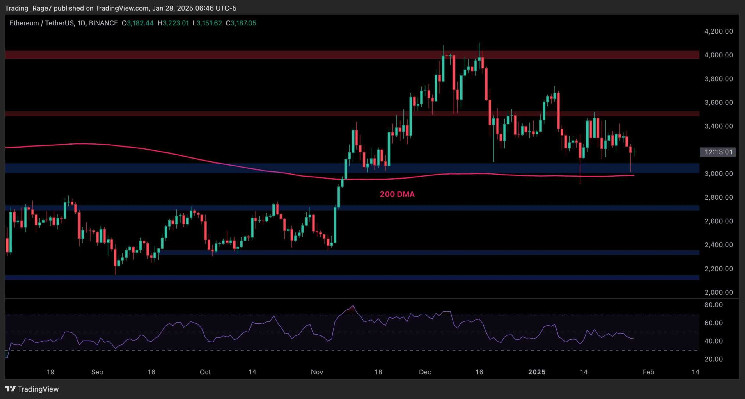The image size is (745, 399).
Task: Click the TradingView logo at the bottom
Action: [32, 389]
